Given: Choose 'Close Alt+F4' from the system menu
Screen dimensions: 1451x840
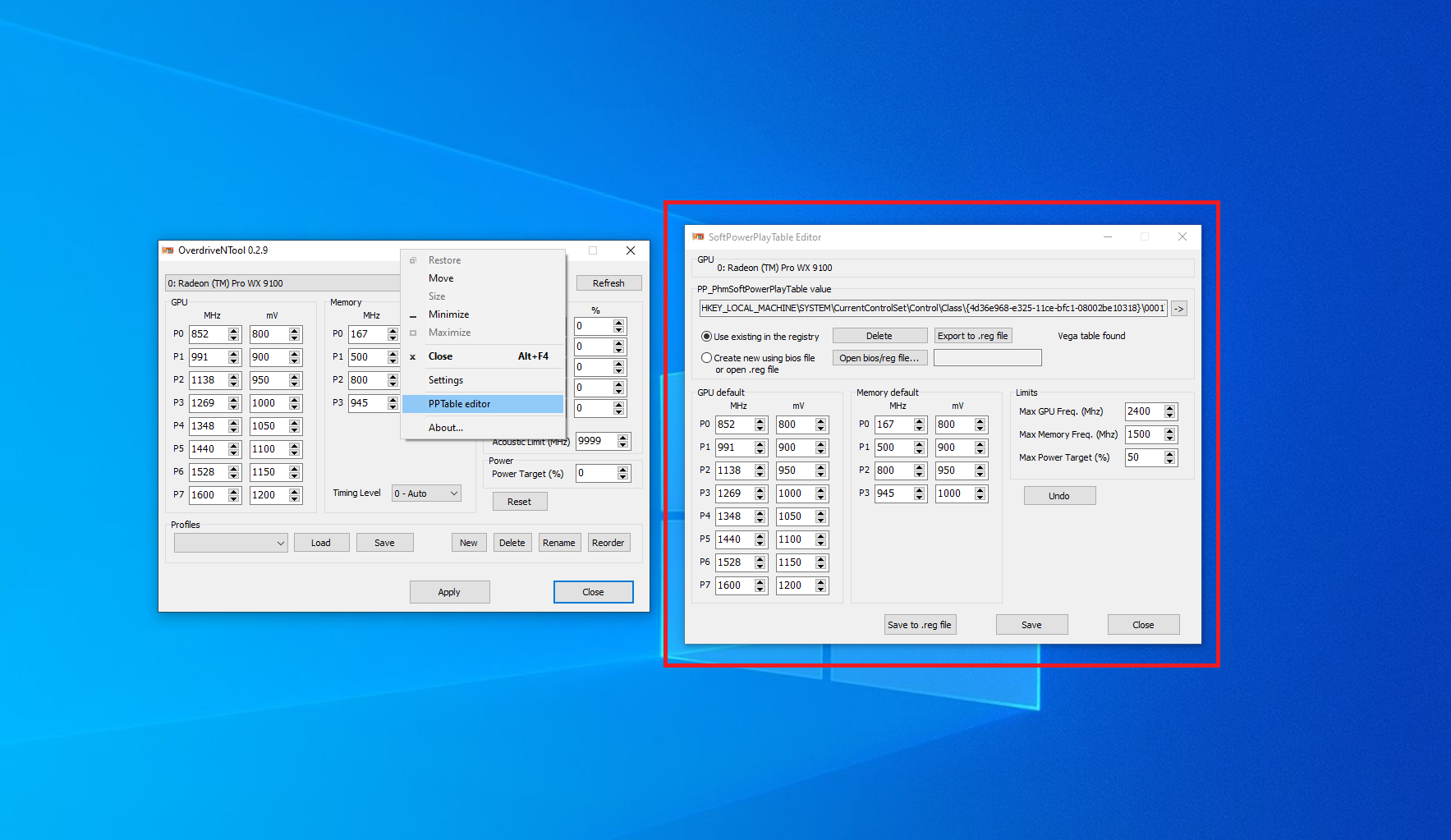Looking at the screenshot, I should click(x=483, y=356).
